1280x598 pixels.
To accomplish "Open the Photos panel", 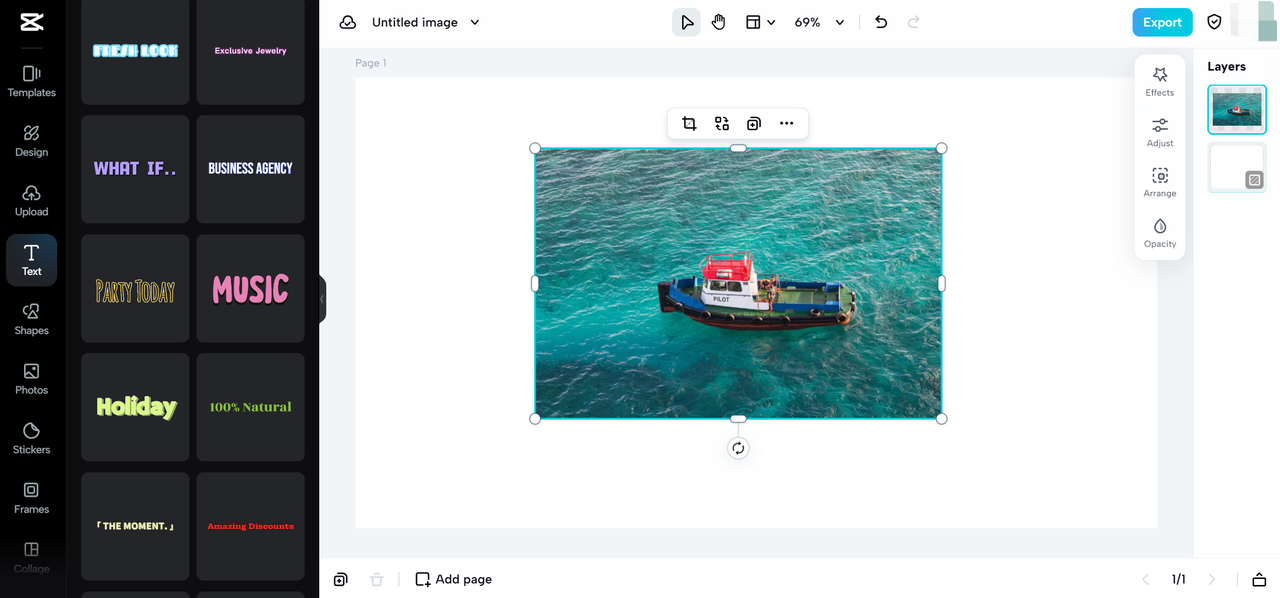I will point(31,379).
